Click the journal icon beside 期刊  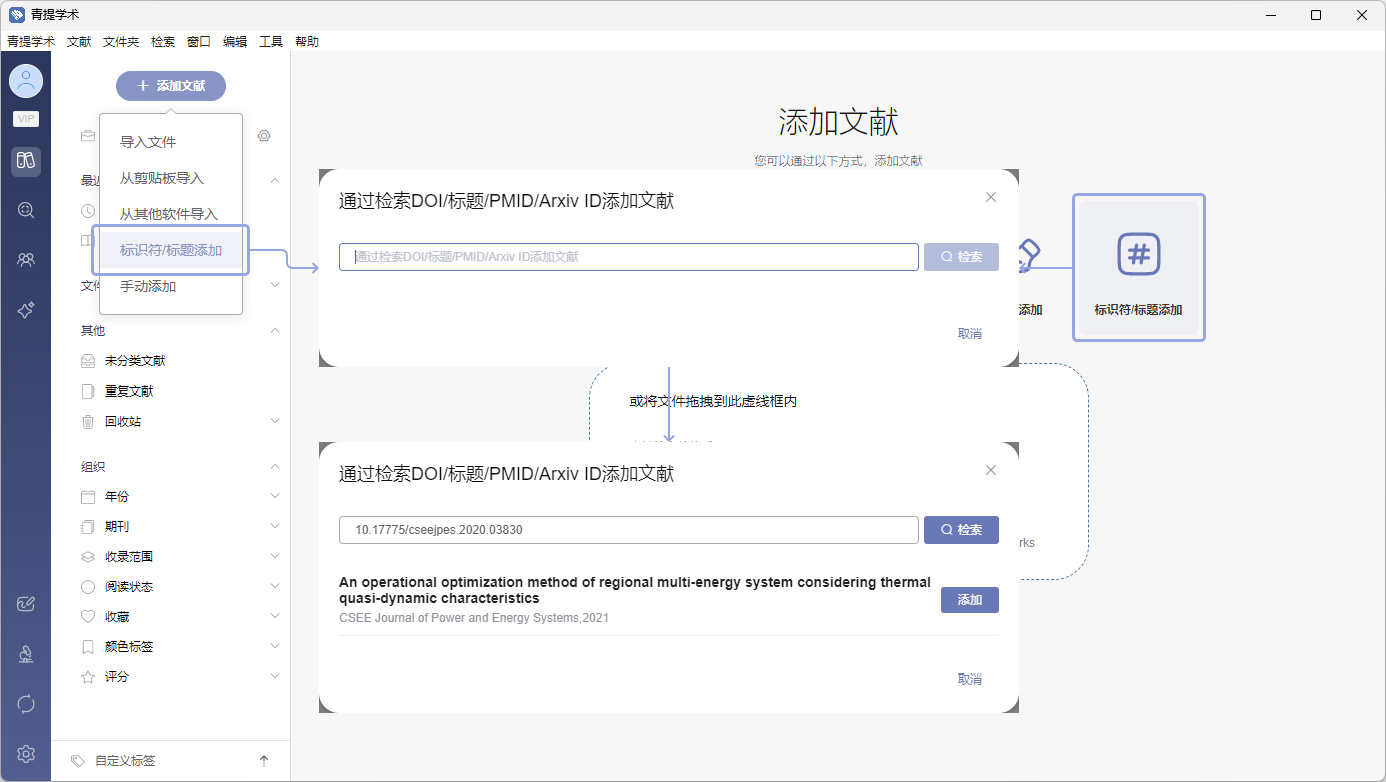click(x=88, y=526)
